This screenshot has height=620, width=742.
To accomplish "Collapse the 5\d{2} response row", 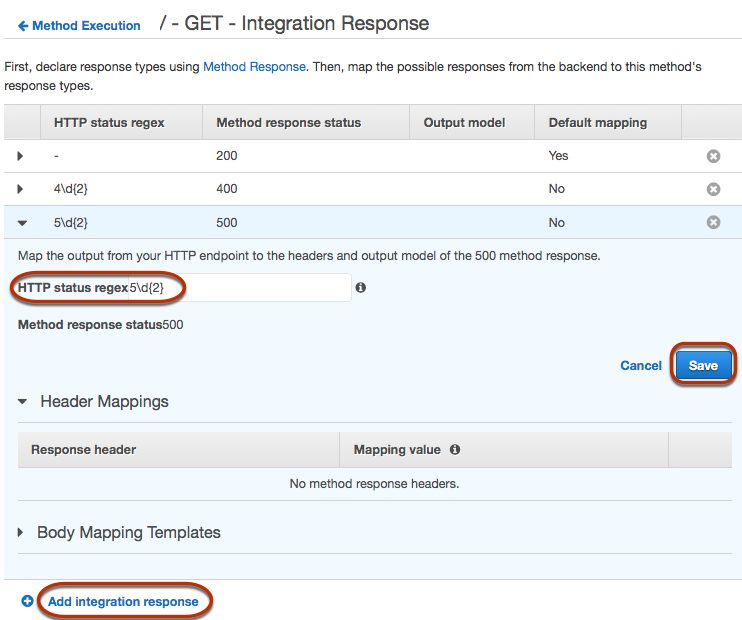I will 20,223.
